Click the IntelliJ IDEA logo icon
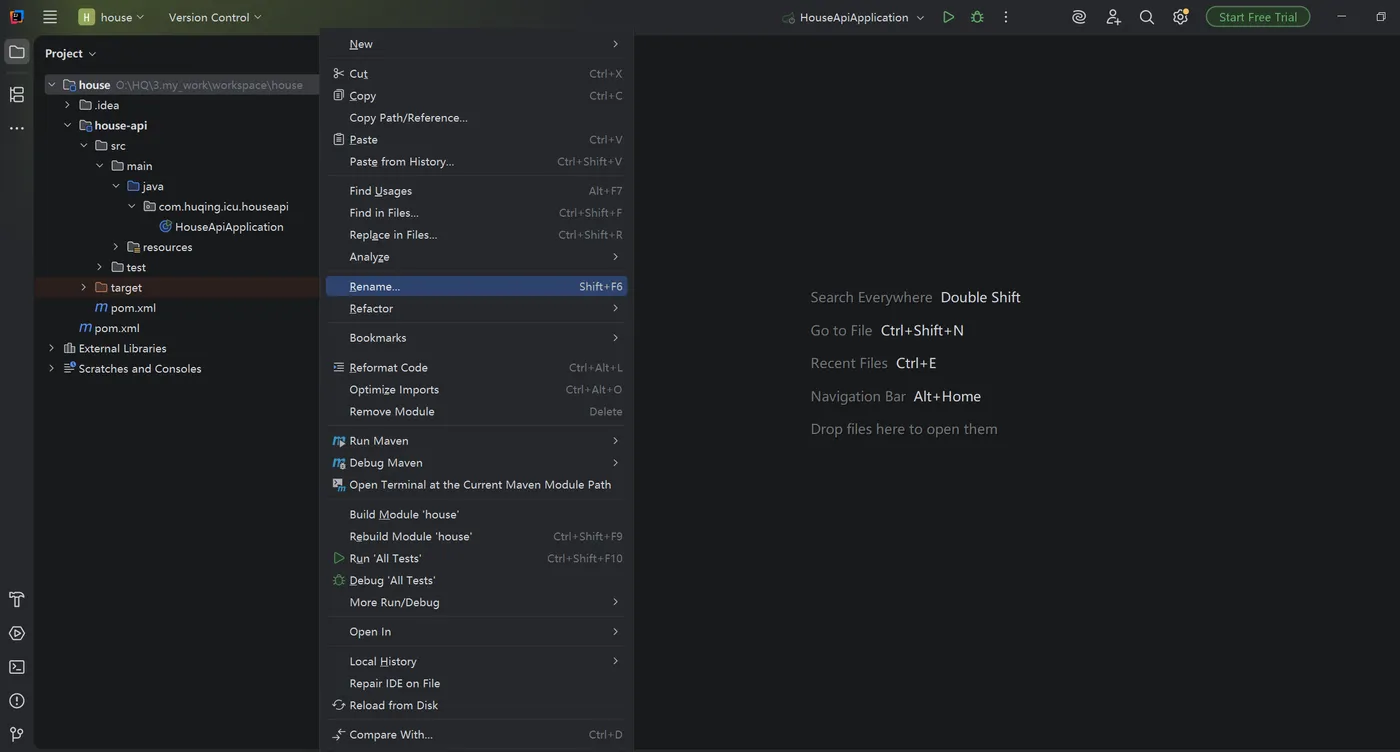This screenshot has height=752, width=1400. tap(16, 17)
